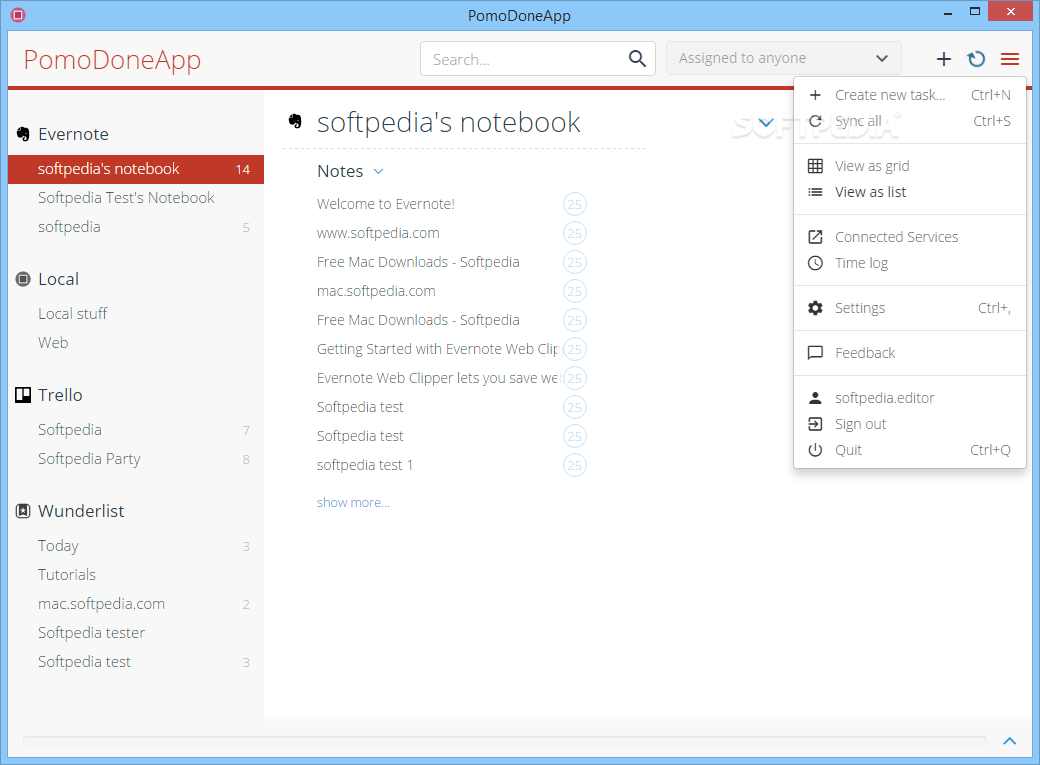
Task: Click the softpedia test 1 note
Action: point(365,465)
